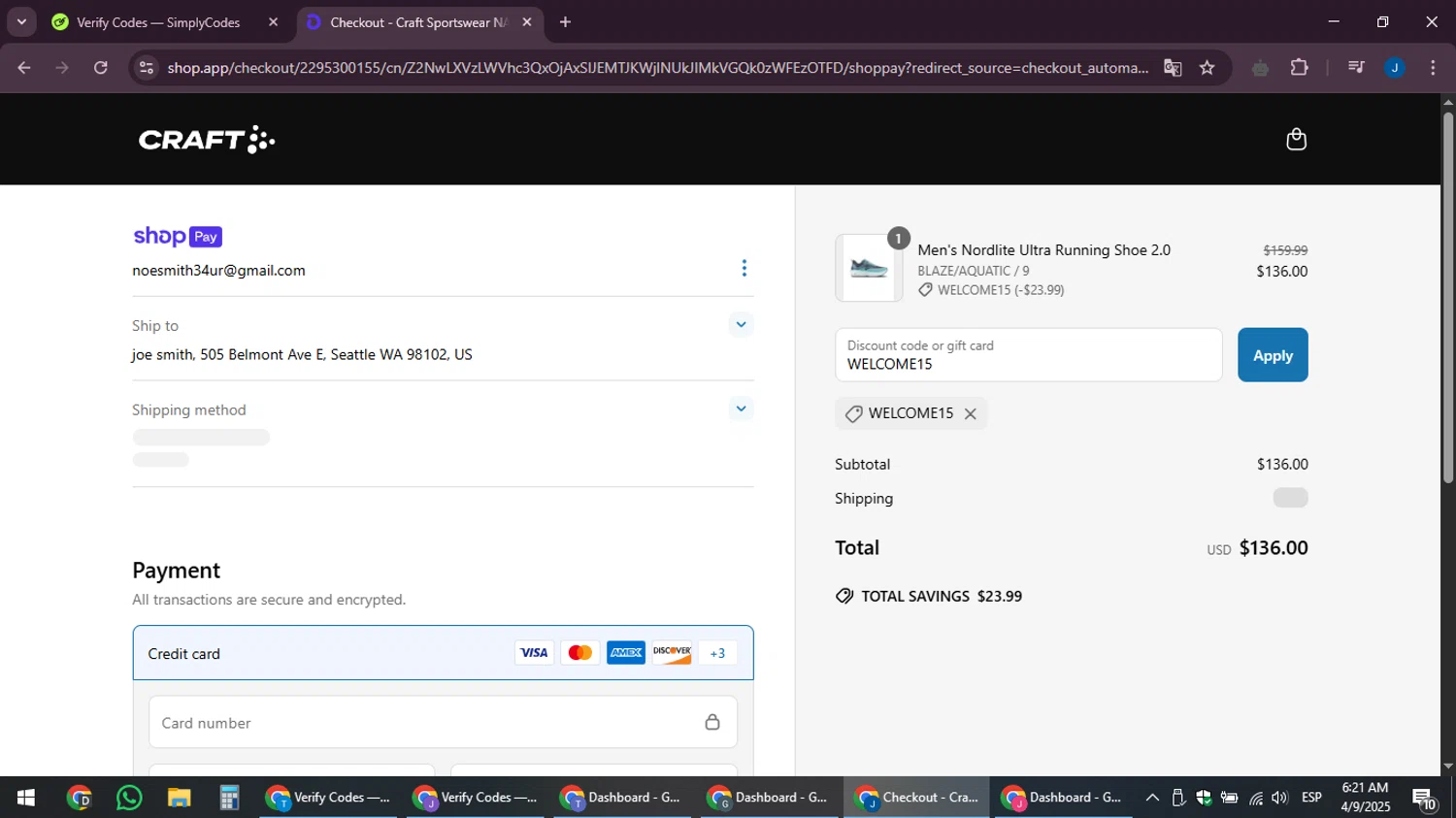
Task: Open Calculator from taskbar
Action: click(x=229, y=798)
